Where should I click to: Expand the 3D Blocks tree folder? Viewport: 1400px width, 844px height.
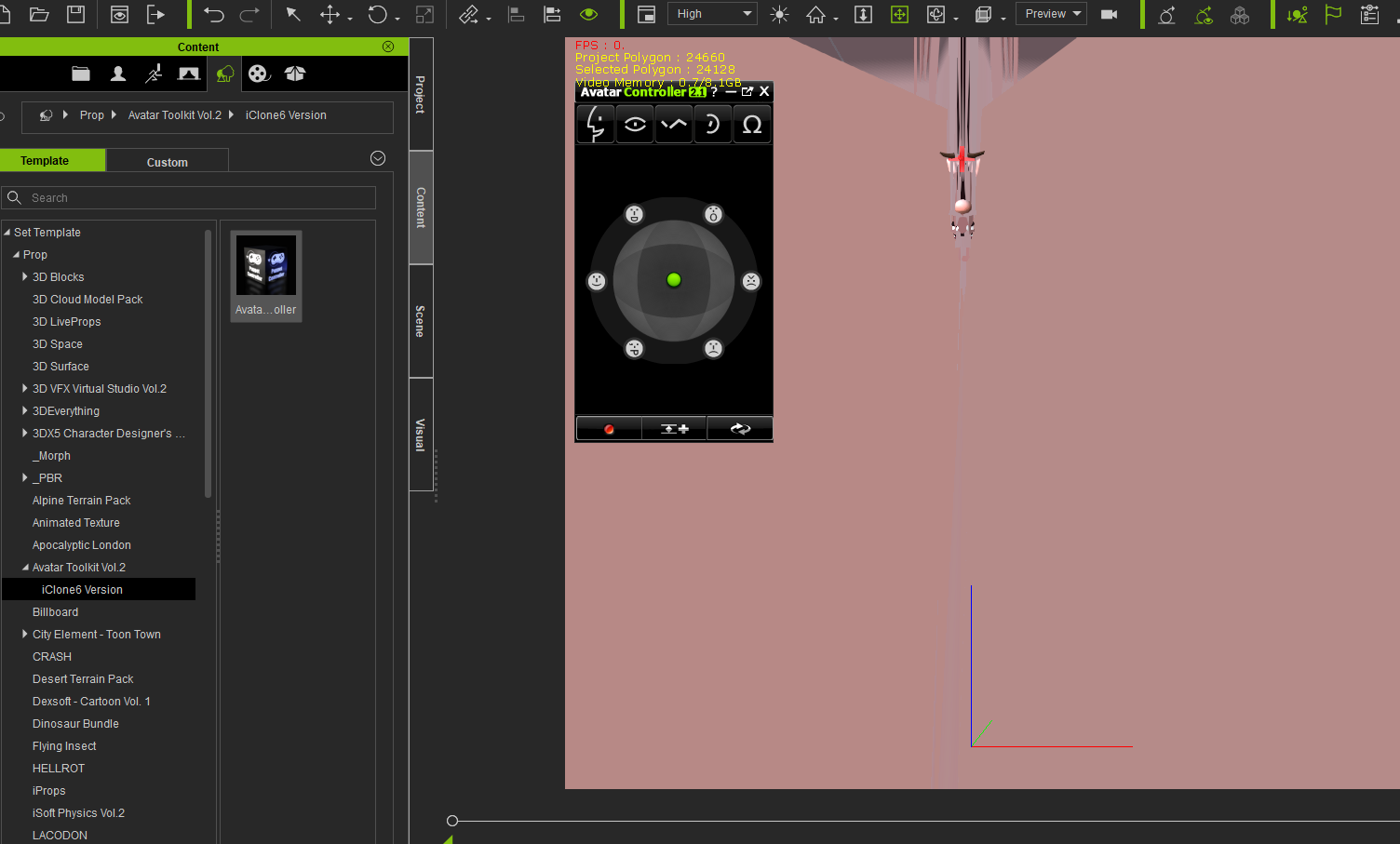25,277
